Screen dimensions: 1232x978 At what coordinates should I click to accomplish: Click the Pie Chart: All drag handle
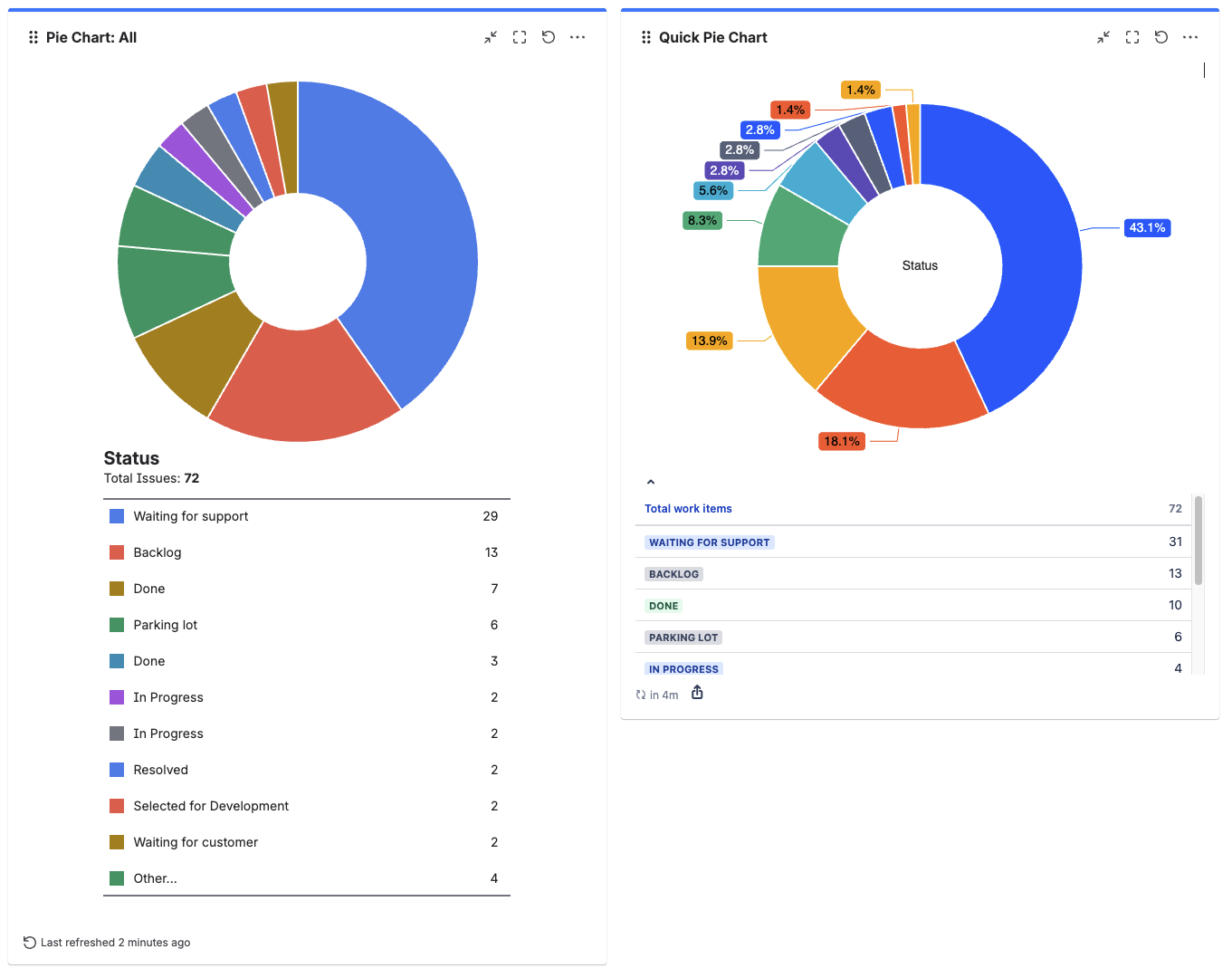[x=33, y=37]
